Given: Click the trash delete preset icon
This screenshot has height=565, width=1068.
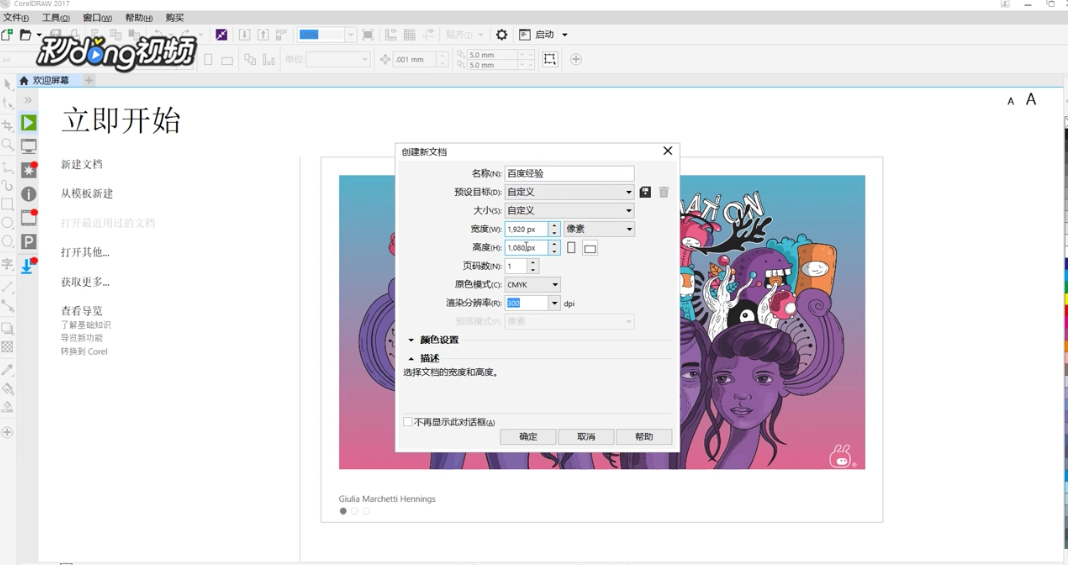Looking at the screenshot, I should (x=664, y=192).
